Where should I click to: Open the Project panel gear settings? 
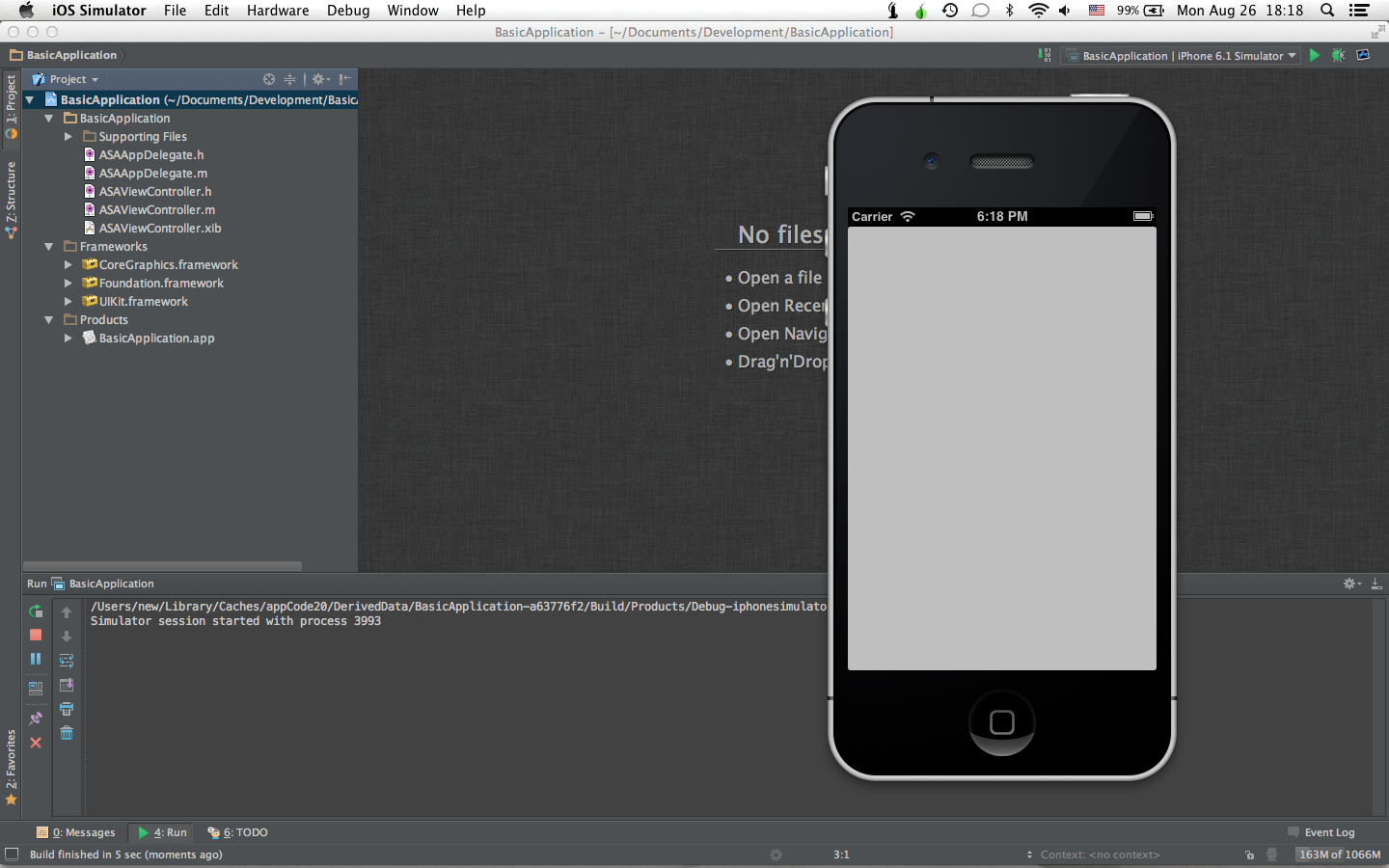(x=320, y=79)
